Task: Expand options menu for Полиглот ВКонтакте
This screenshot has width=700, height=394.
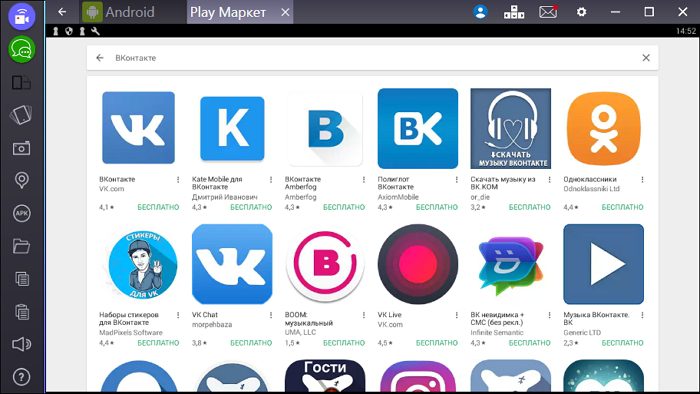Action: (457, 180)
